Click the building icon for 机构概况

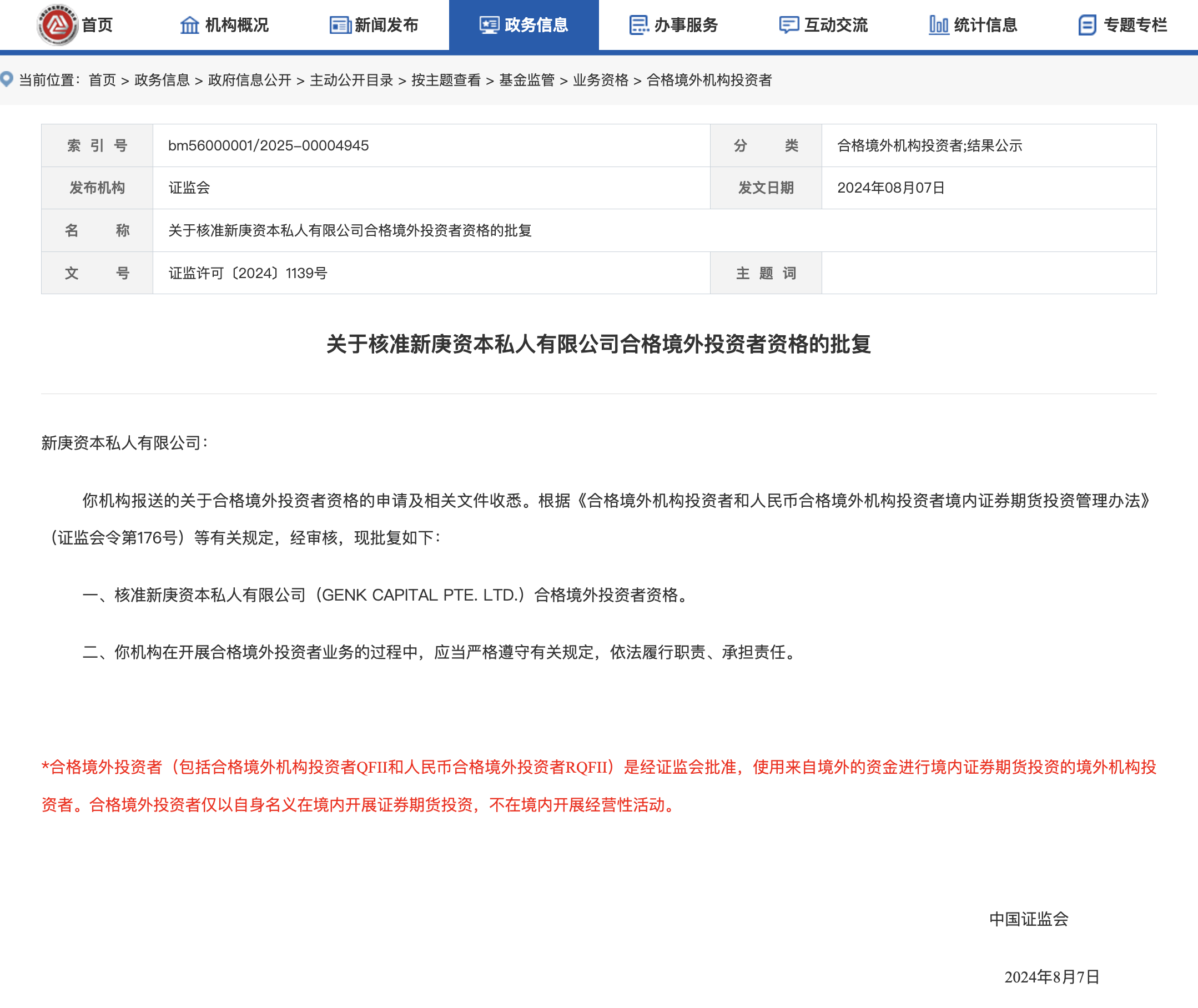190,25
